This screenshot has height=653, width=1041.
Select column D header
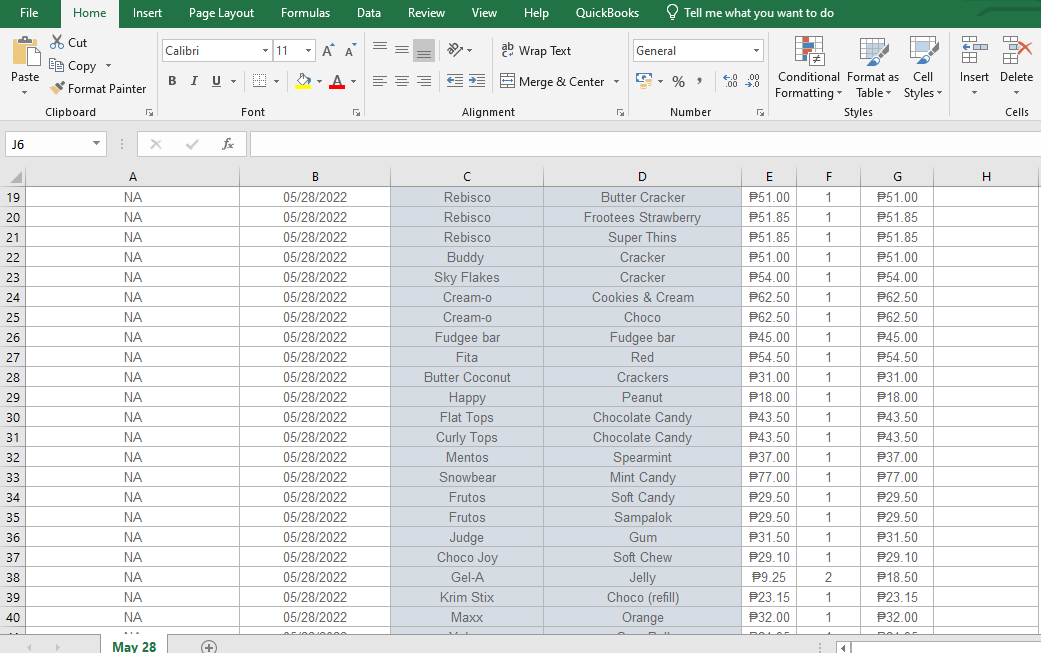click(642, 177)
